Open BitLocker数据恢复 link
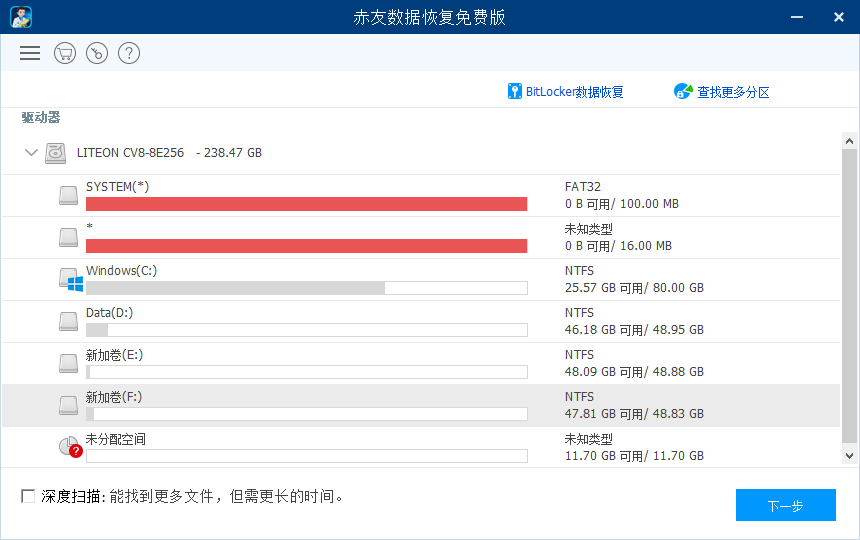Image resolution: width=860 pixels, height=540 pixels. 566,92
